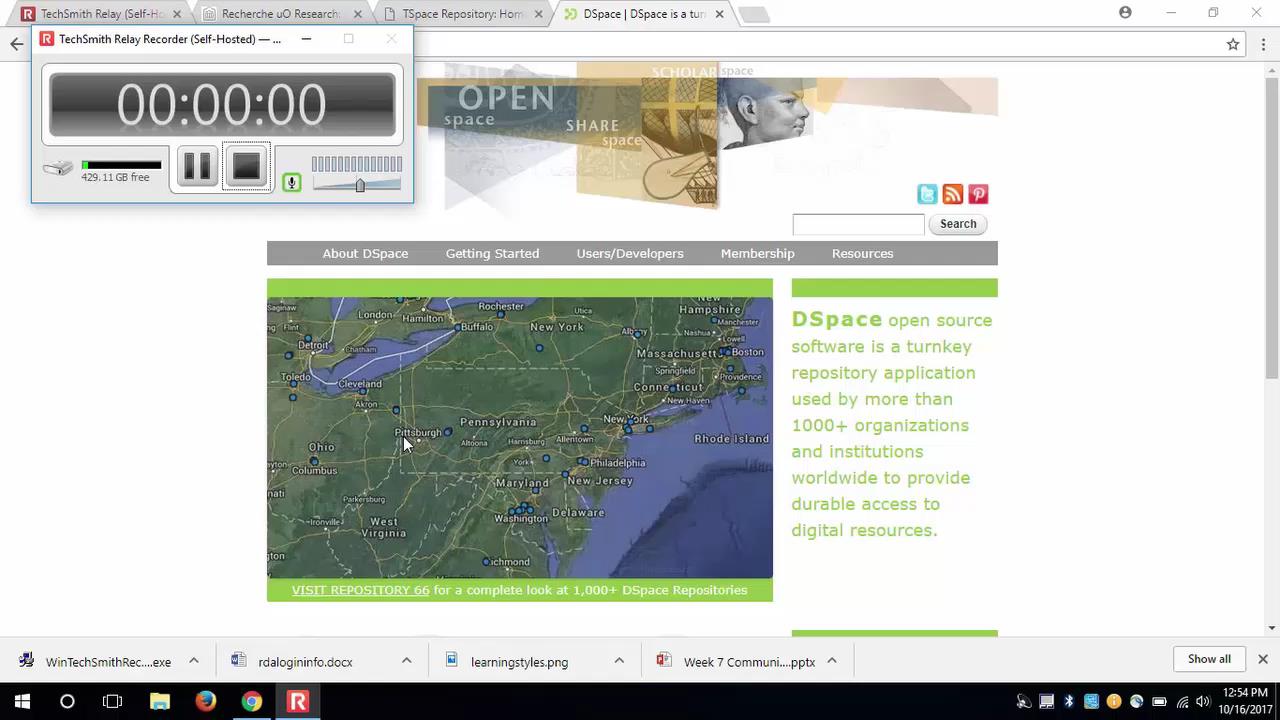1280x720 pixels.
Task: Select the Pinterest icon near the search box
Action: coord(978,194)
